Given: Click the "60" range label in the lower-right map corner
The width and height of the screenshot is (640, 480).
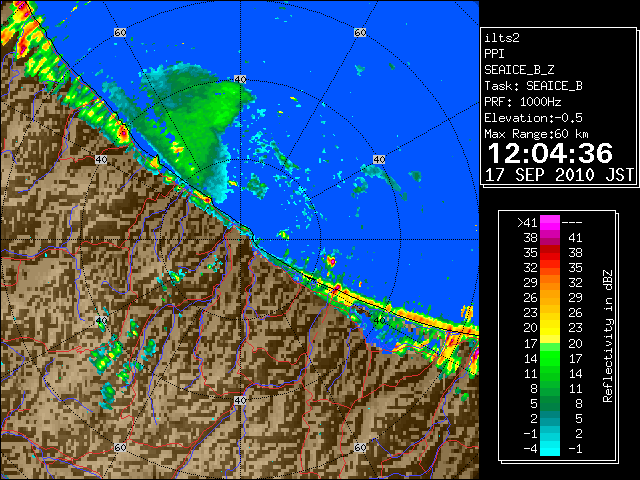Looking at the screenshot, I should (x=360, y=447).
